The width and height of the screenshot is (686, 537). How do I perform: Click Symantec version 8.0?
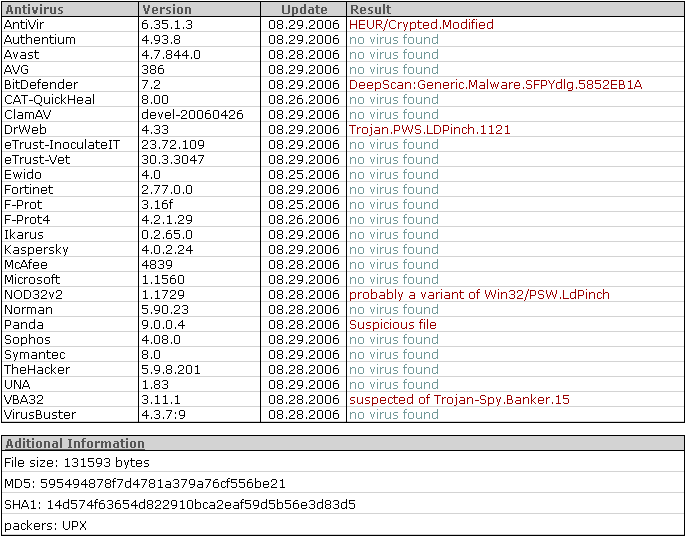click(151, 354)
